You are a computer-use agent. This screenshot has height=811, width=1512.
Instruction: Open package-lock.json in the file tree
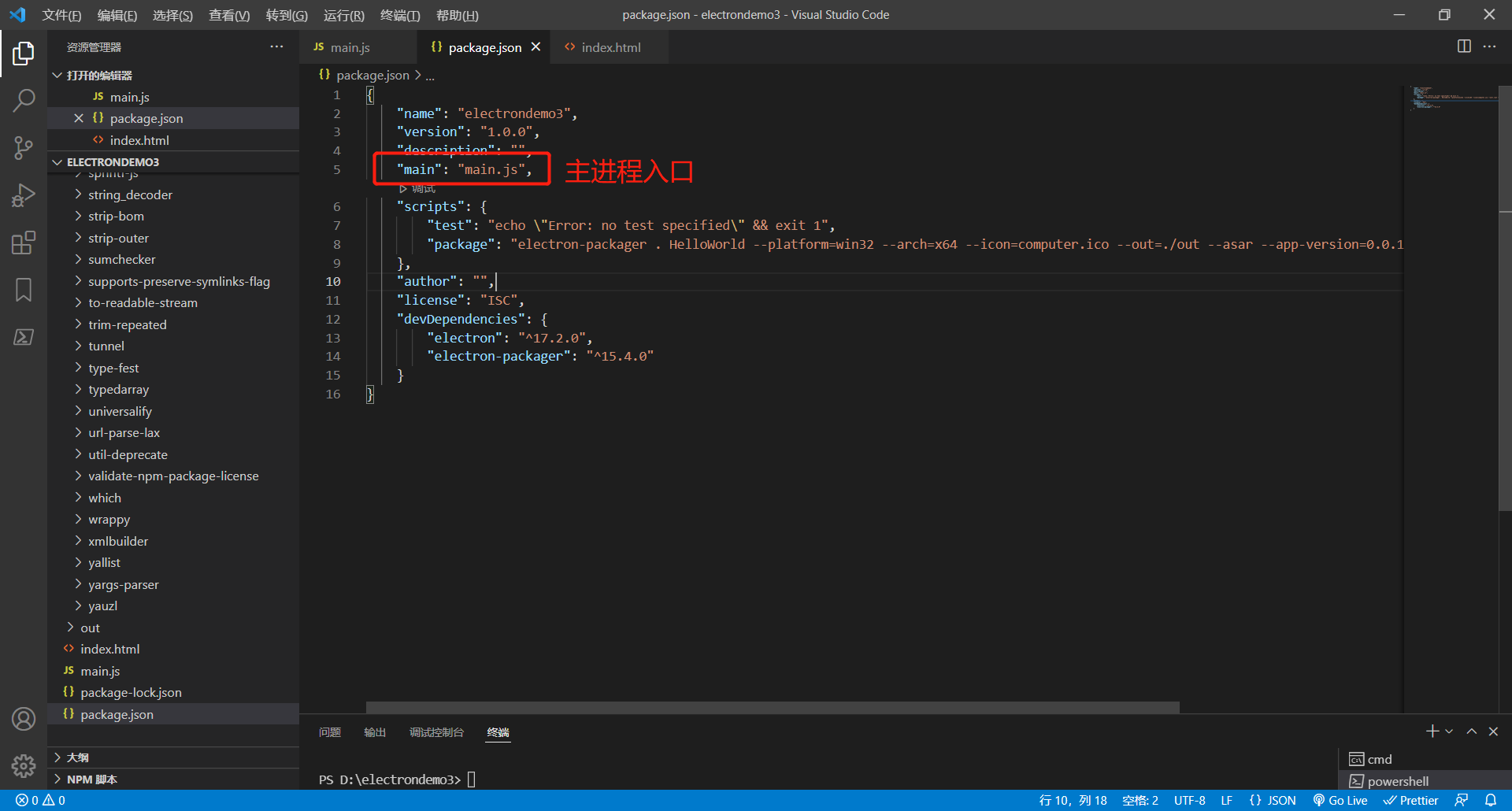coord(173,692)
